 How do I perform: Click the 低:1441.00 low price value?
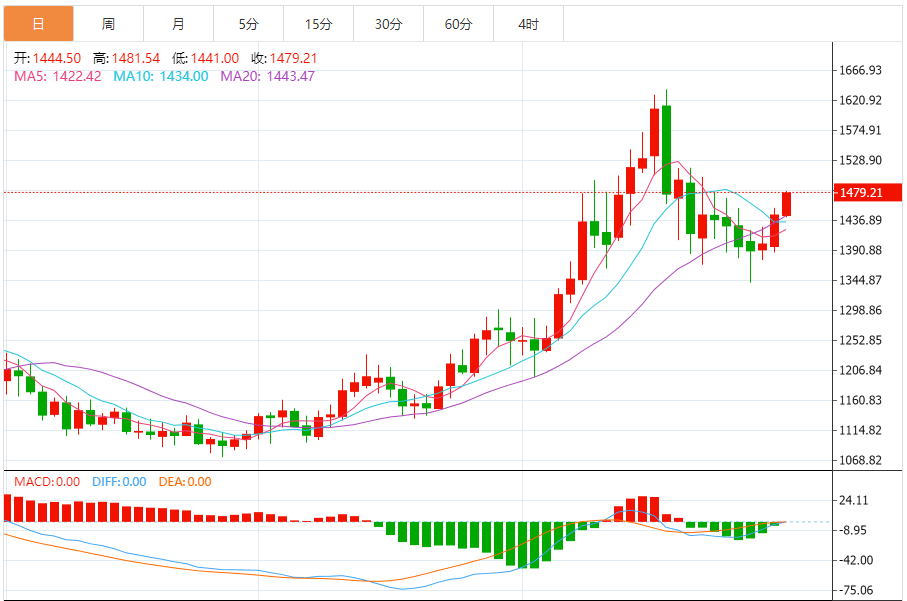pos(205,58)
